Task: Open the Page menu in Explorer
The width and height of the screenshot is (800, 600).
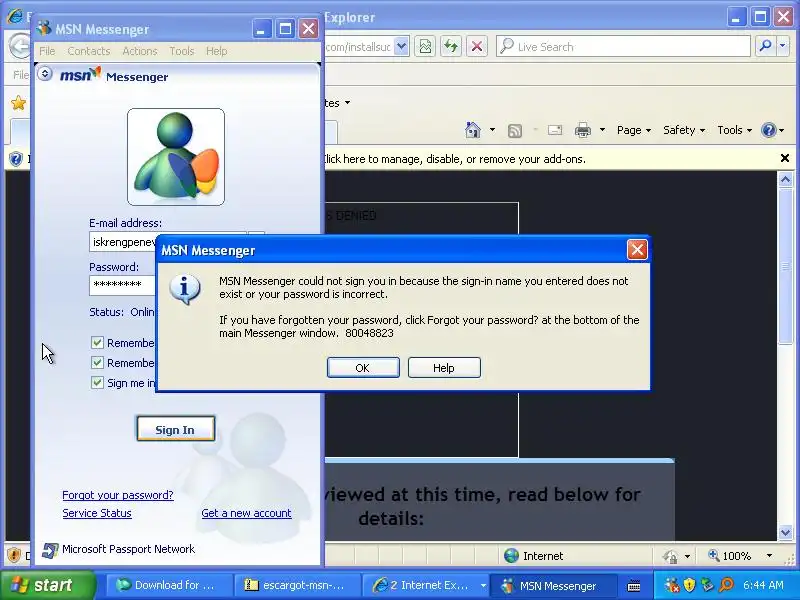Action: click(x=634, y=130)
